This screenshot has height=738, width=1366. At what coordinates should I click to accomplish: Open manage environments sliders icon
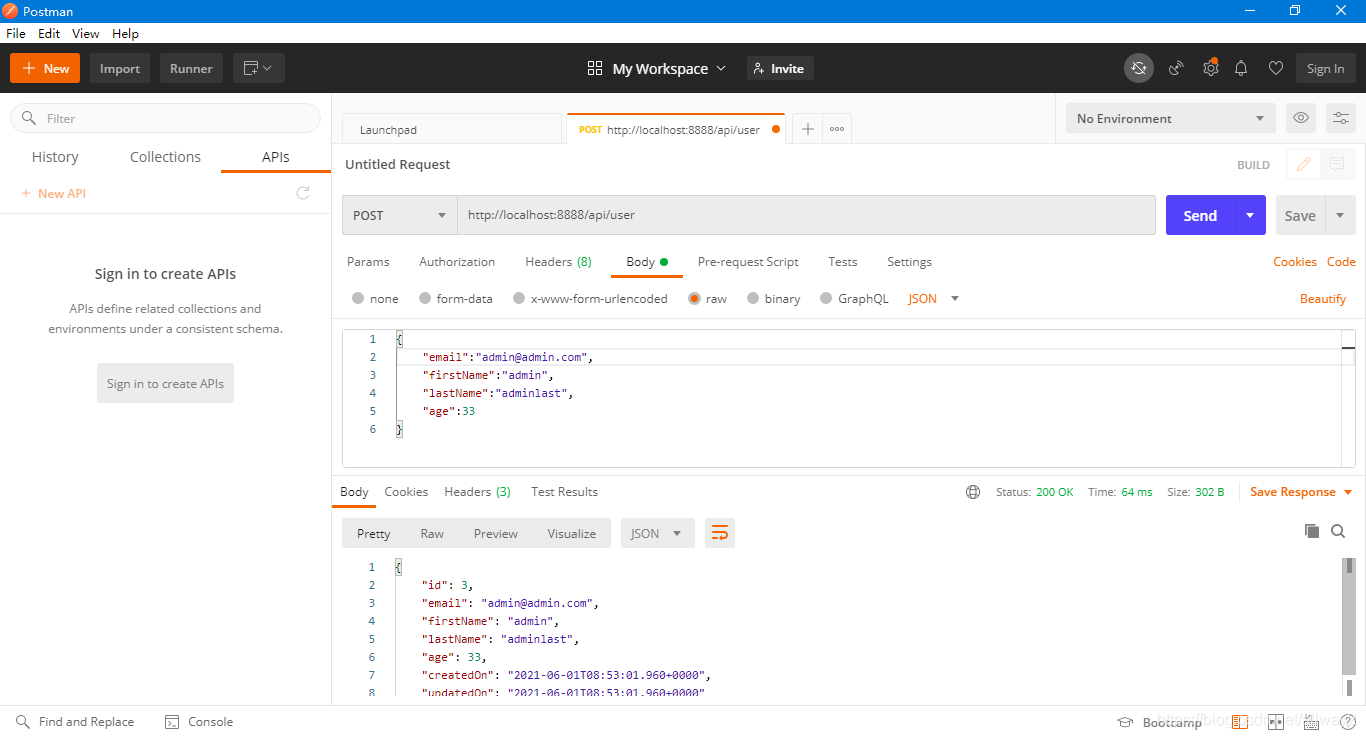tap(1340, 118)
